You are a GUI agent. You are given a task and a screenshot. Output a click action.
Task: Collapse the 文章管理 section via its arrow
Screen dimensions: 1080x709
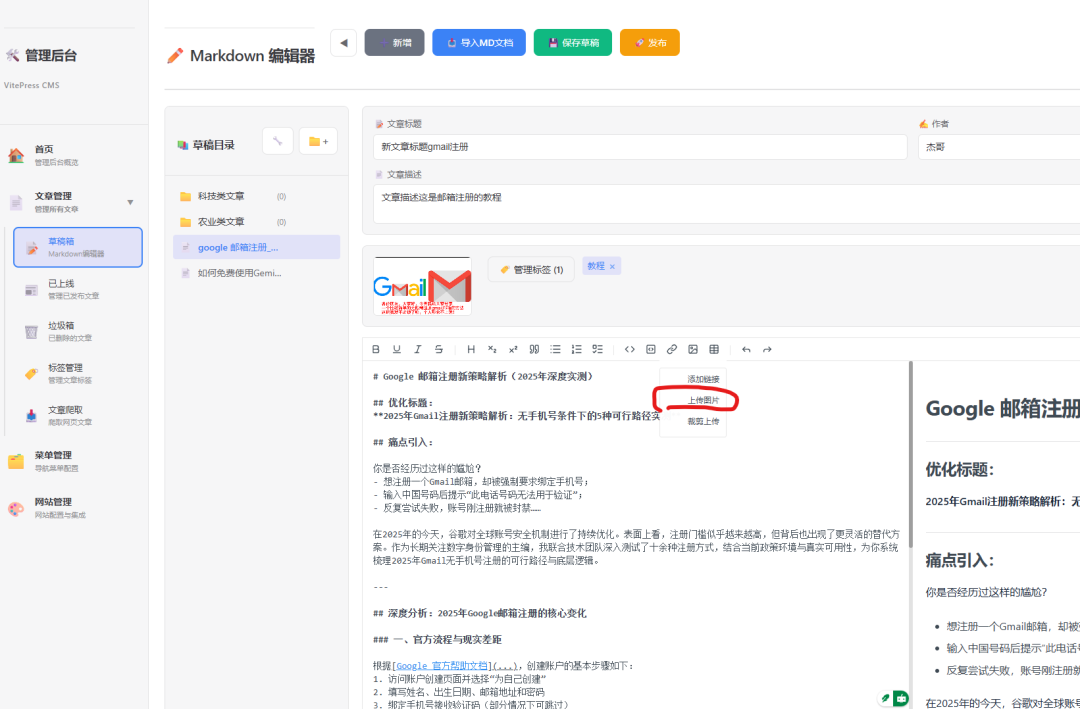point(131,200)
